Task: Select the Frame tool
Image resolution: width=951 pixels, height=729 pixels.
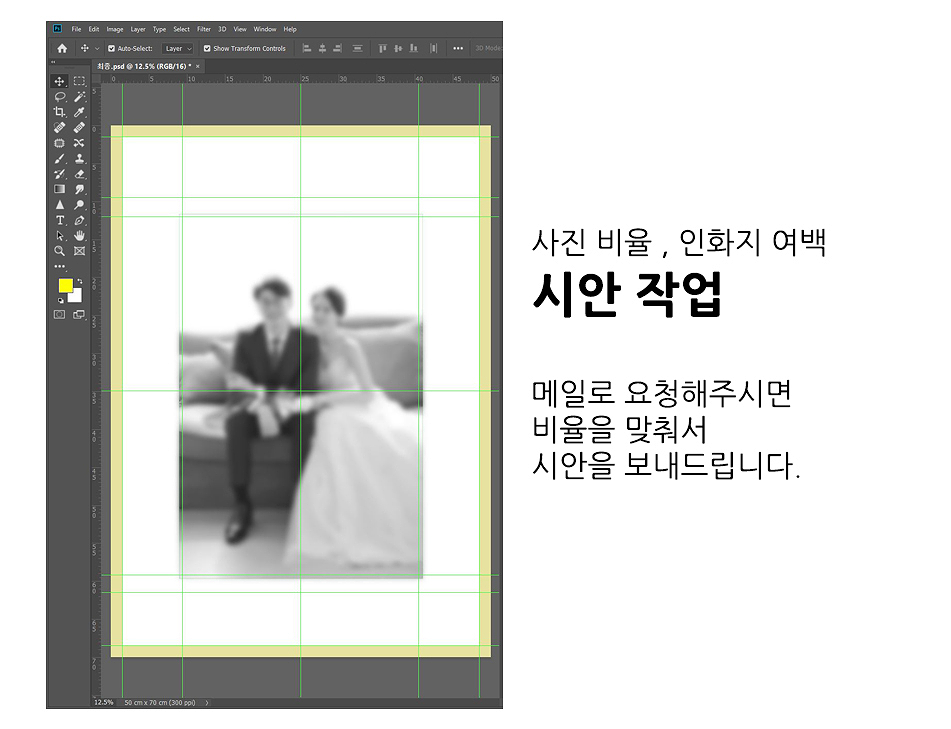Action: pos(79,250)
